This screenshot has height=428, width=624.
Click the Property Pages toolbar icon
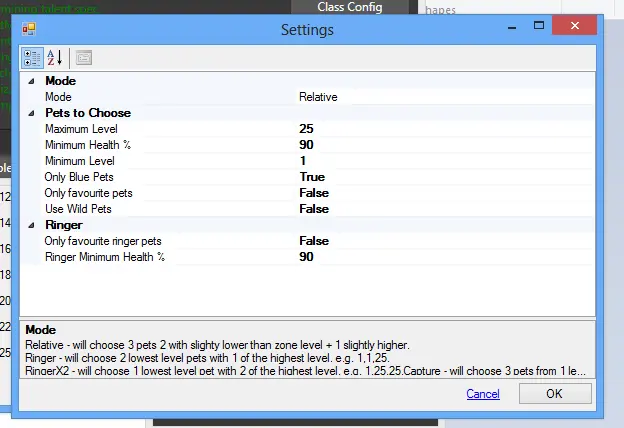pyautogui.click(x=83, y=57)
